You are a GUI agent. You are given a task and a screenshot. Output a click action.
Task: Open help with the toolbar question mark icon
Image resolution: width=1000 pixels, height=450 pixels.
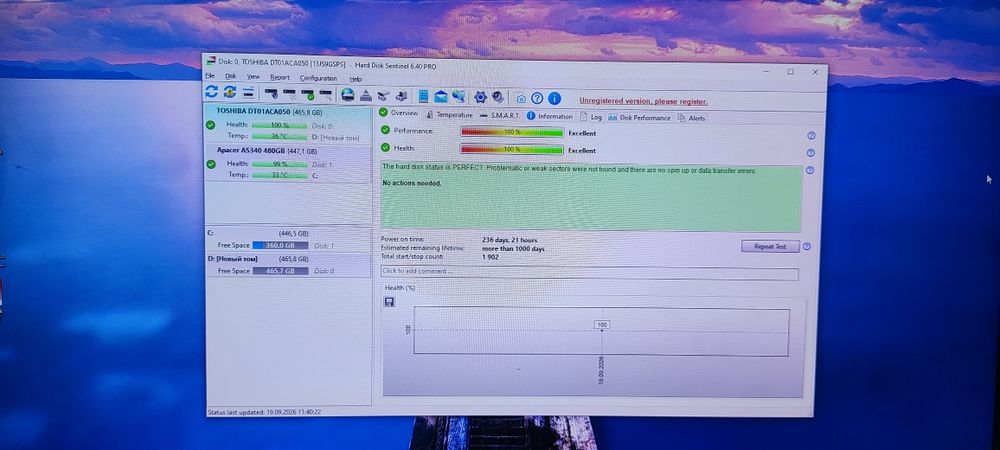click(x=537, y=98)
